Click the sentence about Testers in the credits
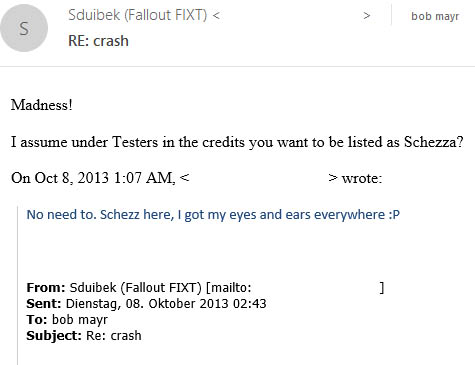 [237, 142]
